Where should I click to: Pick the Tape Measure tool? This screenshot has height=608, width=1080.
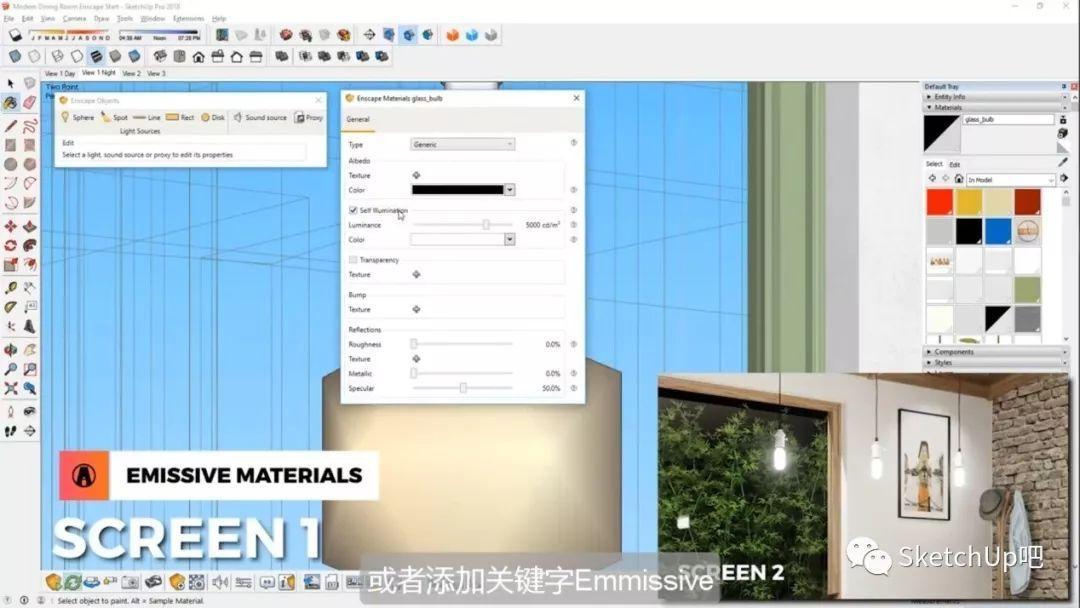click(10, 288)
